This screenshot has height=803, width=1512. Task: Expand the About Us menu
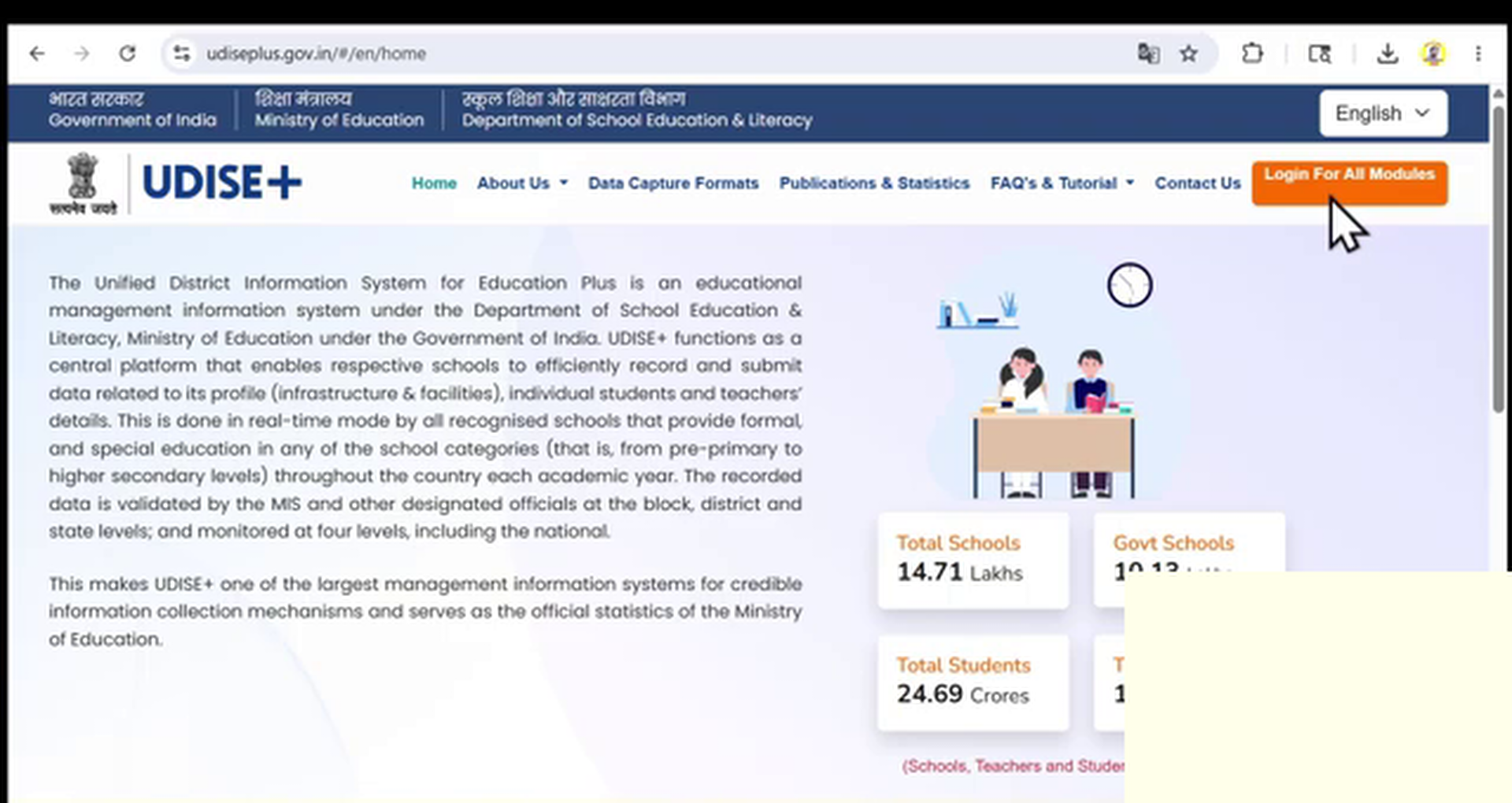tap(522, 183)
